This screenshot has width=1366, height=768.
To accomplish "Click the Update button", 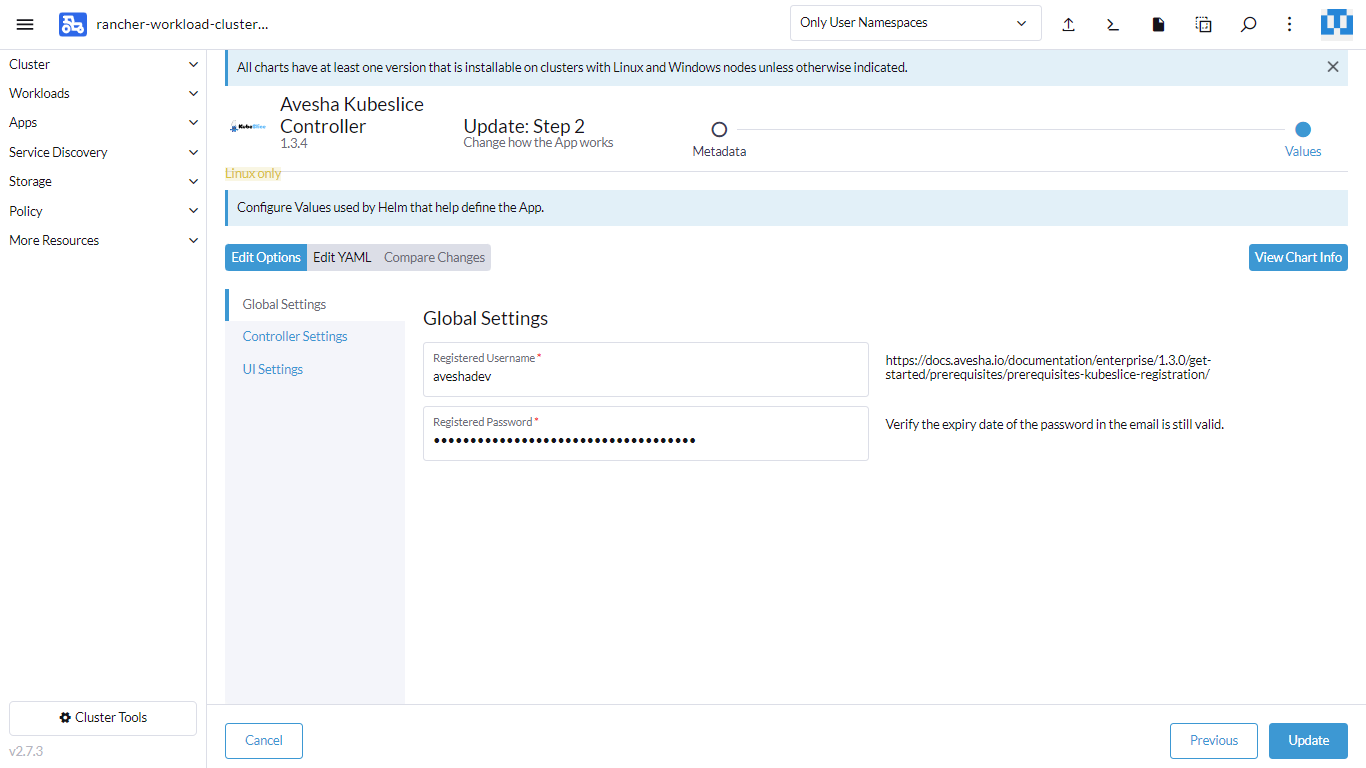I will (1308, 741).
